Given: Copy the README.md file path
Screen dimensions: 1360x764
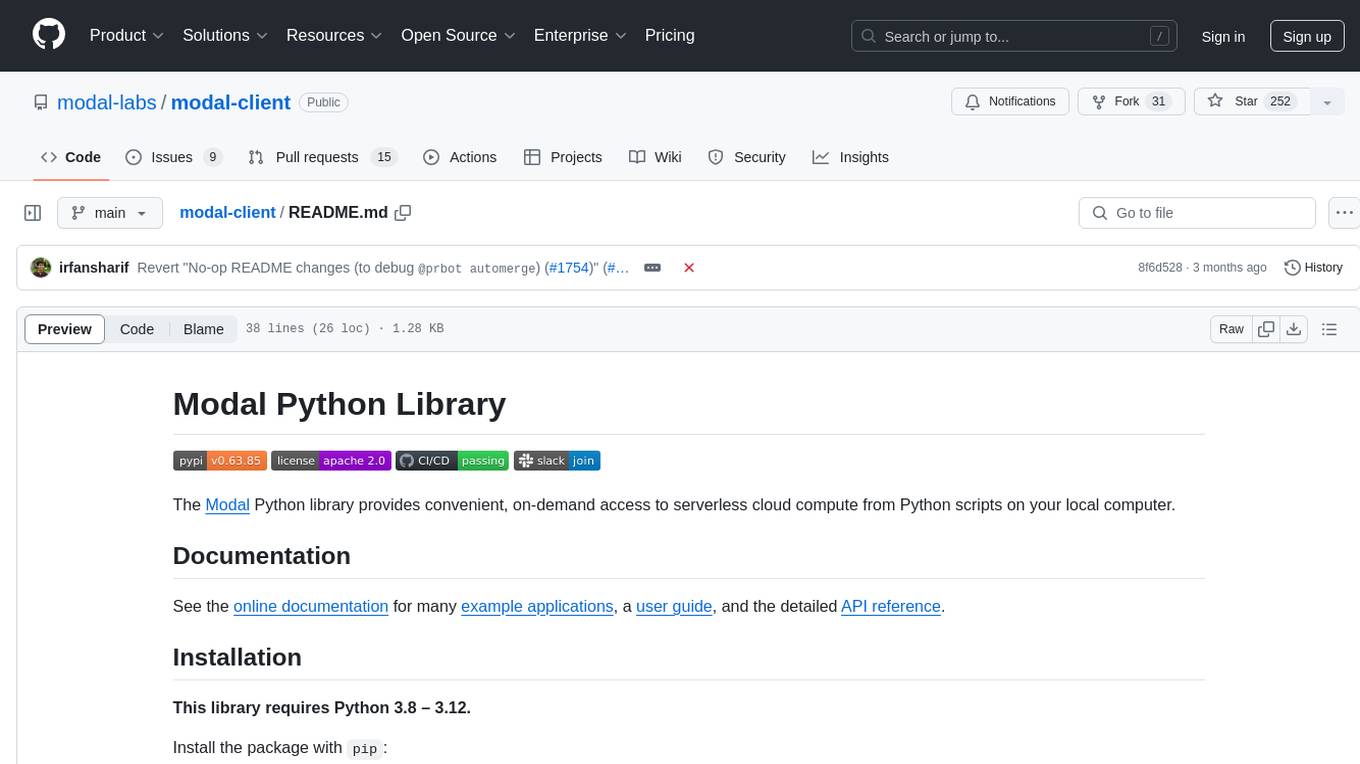Looking at the screenshot, I should pyautogui.click(x=403, y=213).
